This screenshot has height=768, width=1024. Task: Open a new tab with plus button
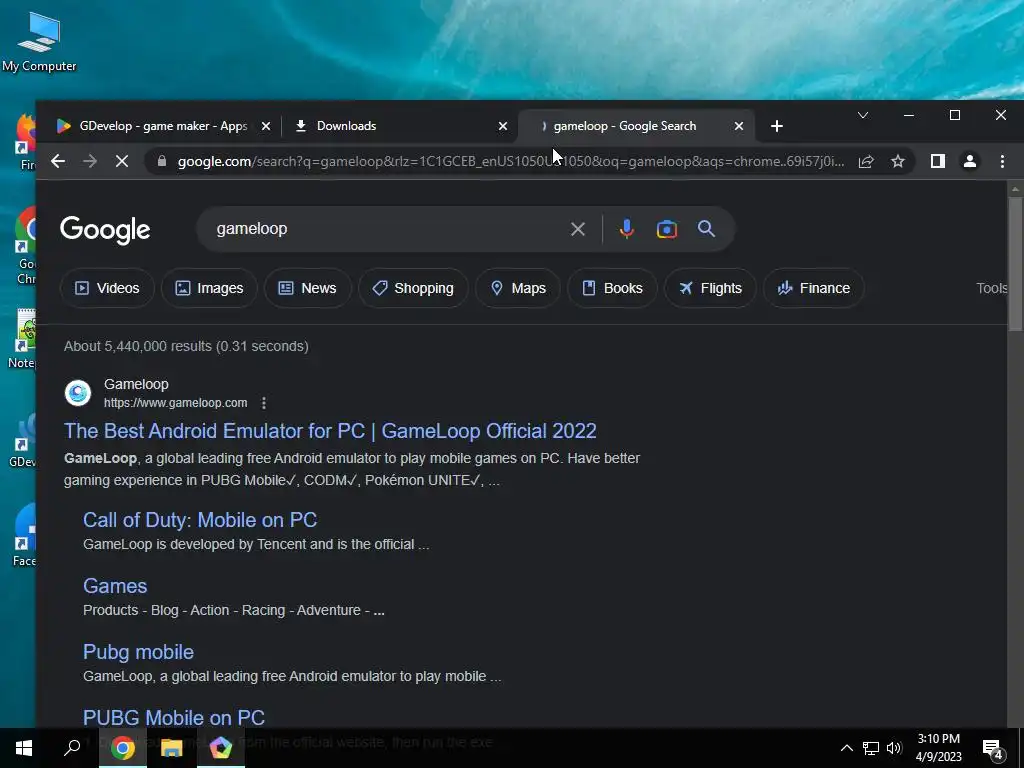[x=776, y=126]
